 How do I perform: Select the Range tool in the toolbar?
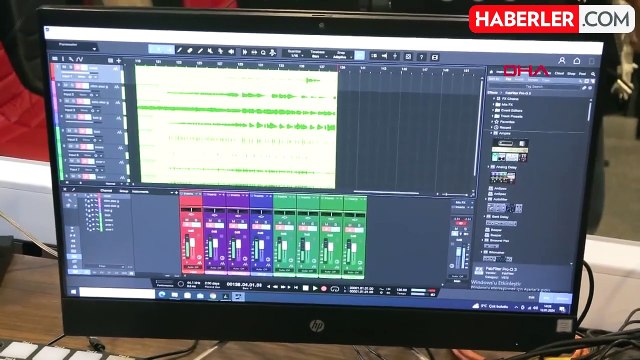click(x=169, y=50)
